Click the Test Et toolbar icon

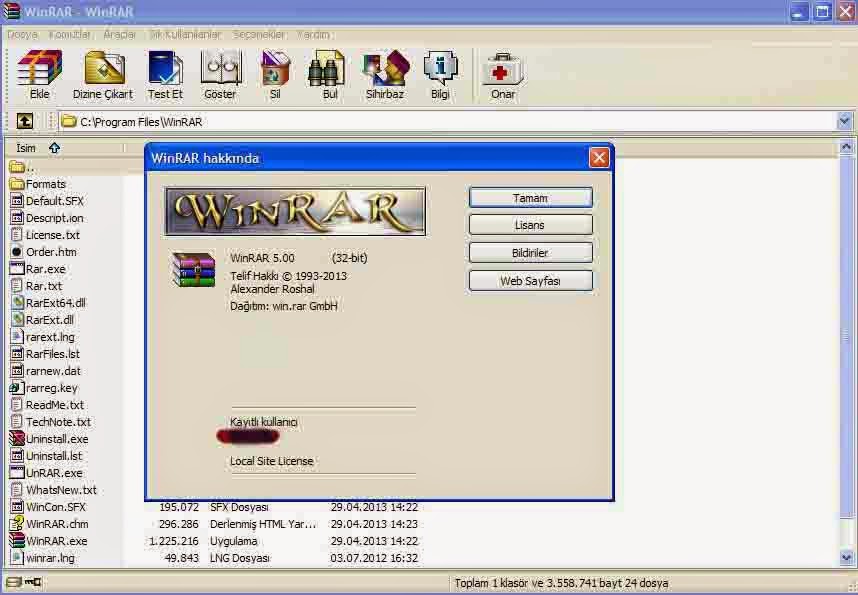(x=165, y=75)
